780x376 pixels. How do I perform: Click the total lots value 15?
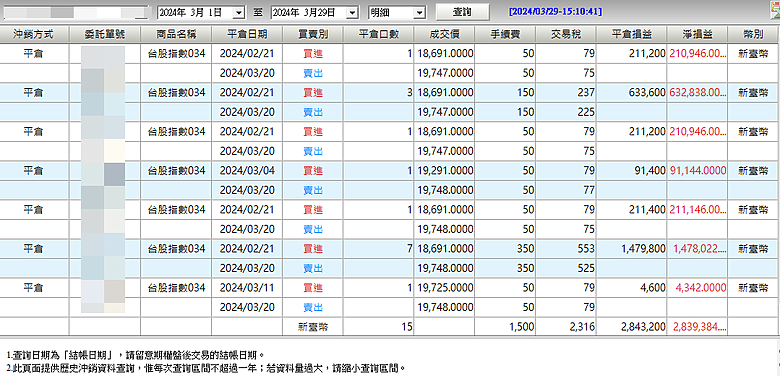pyautogui.click(x=378, y=327)
